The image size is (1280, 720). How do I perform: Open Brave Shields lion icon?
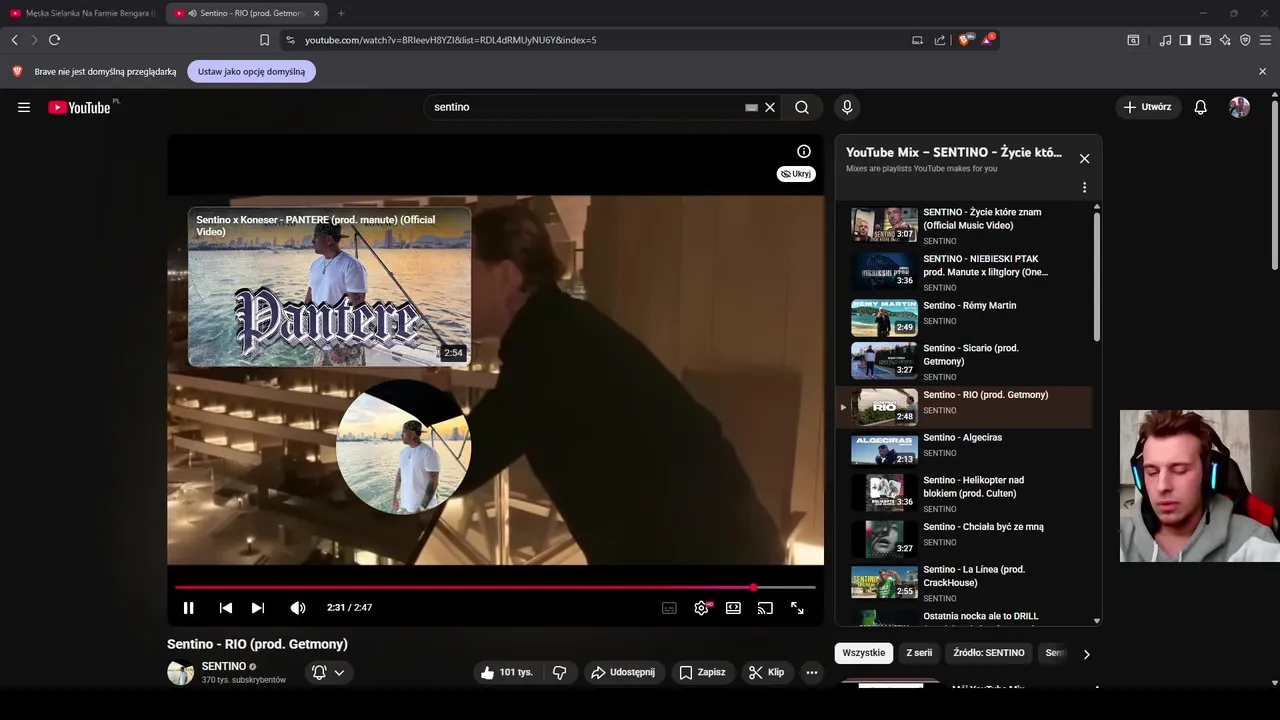tap(965, 40)
